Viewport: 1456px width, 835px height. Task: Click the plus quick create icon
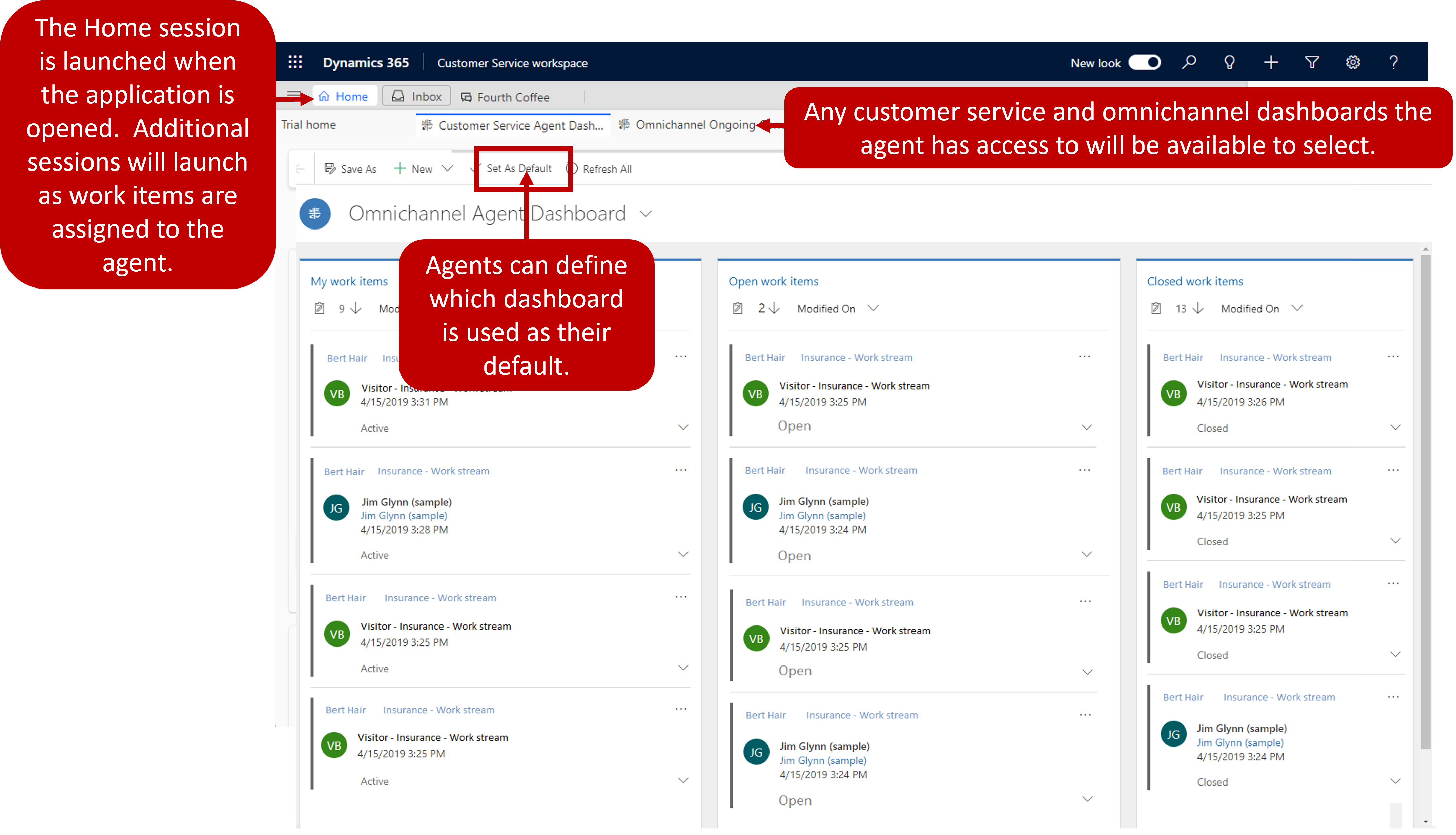click(1271, 62)
